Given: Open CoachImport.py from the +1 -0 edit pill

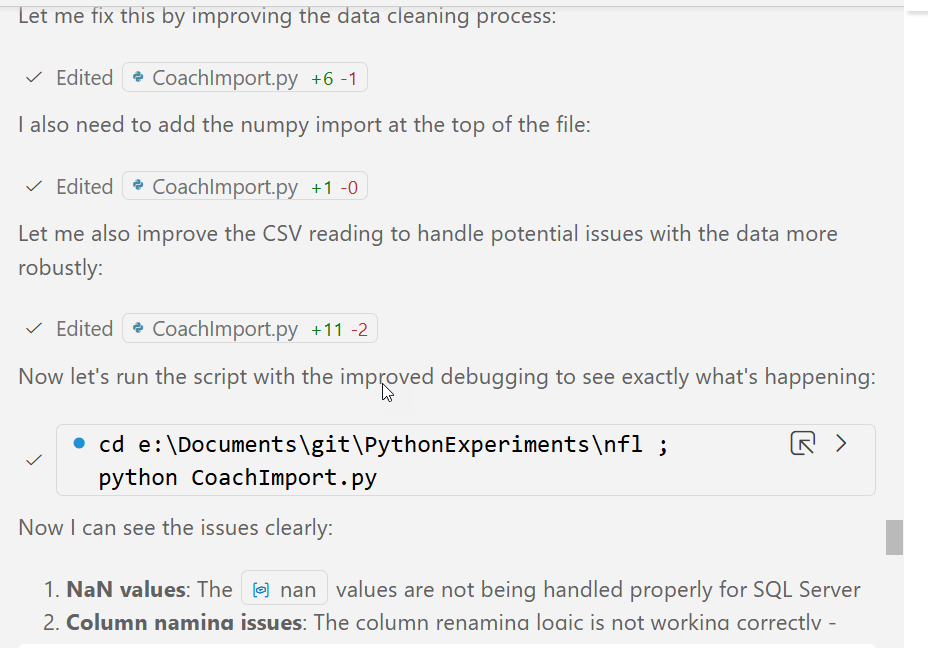Looking at the screenshot, I should tap(225, 187).
